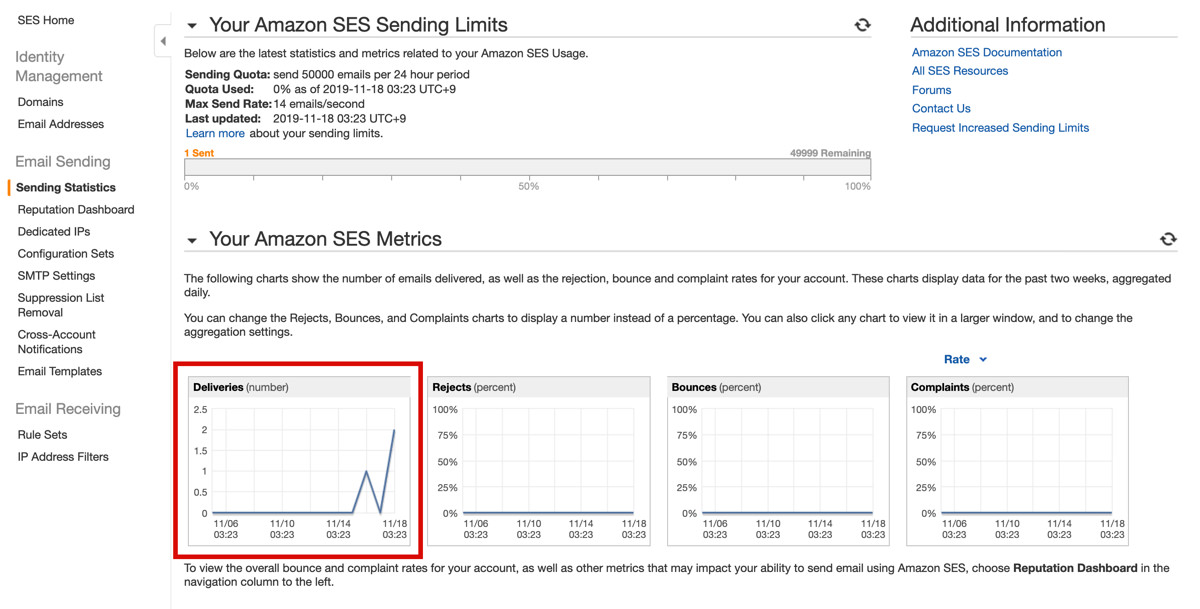
Task: Click the sending quota progress bar
Action: 528,168
